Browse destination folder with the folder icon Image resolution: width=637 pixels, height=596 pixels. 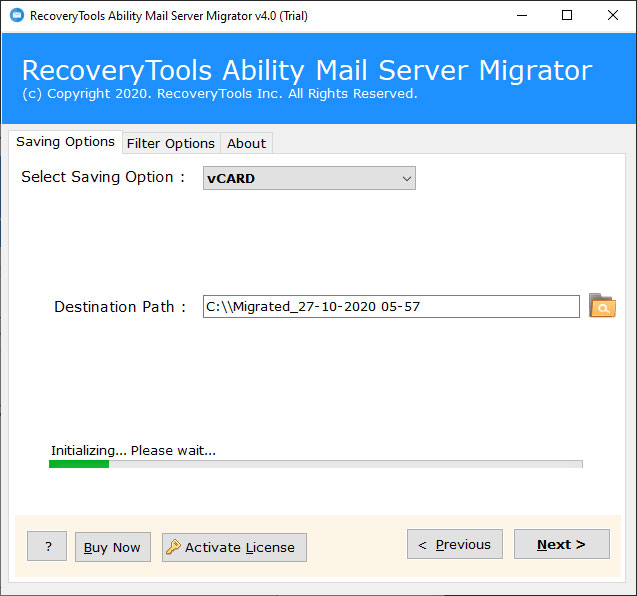coord(602,306)
